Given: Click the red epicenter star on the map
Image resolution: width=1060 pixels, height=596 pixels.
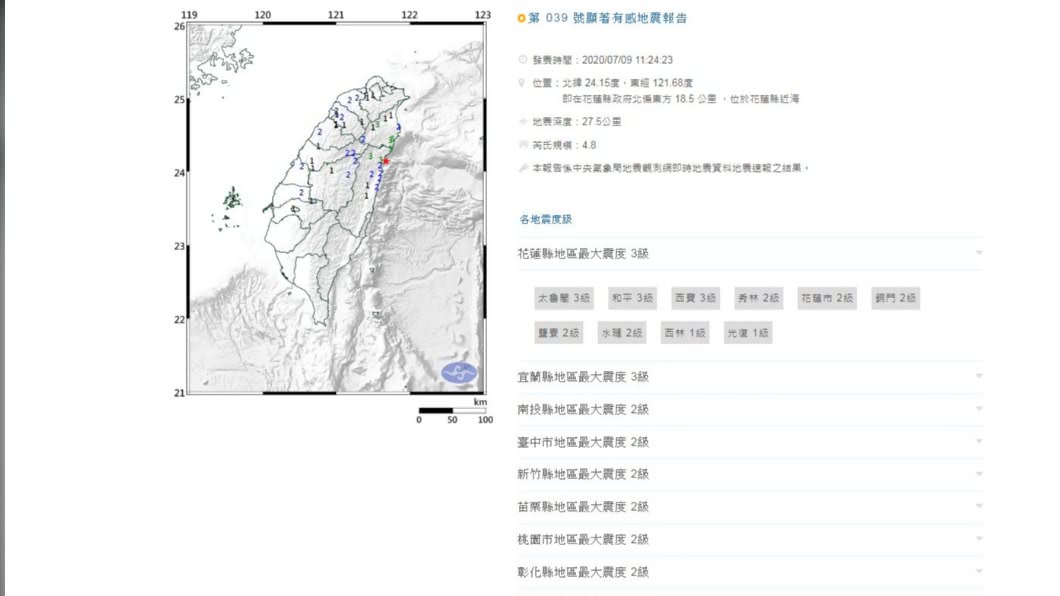Looking at the screenshot, I should point(385,161).
